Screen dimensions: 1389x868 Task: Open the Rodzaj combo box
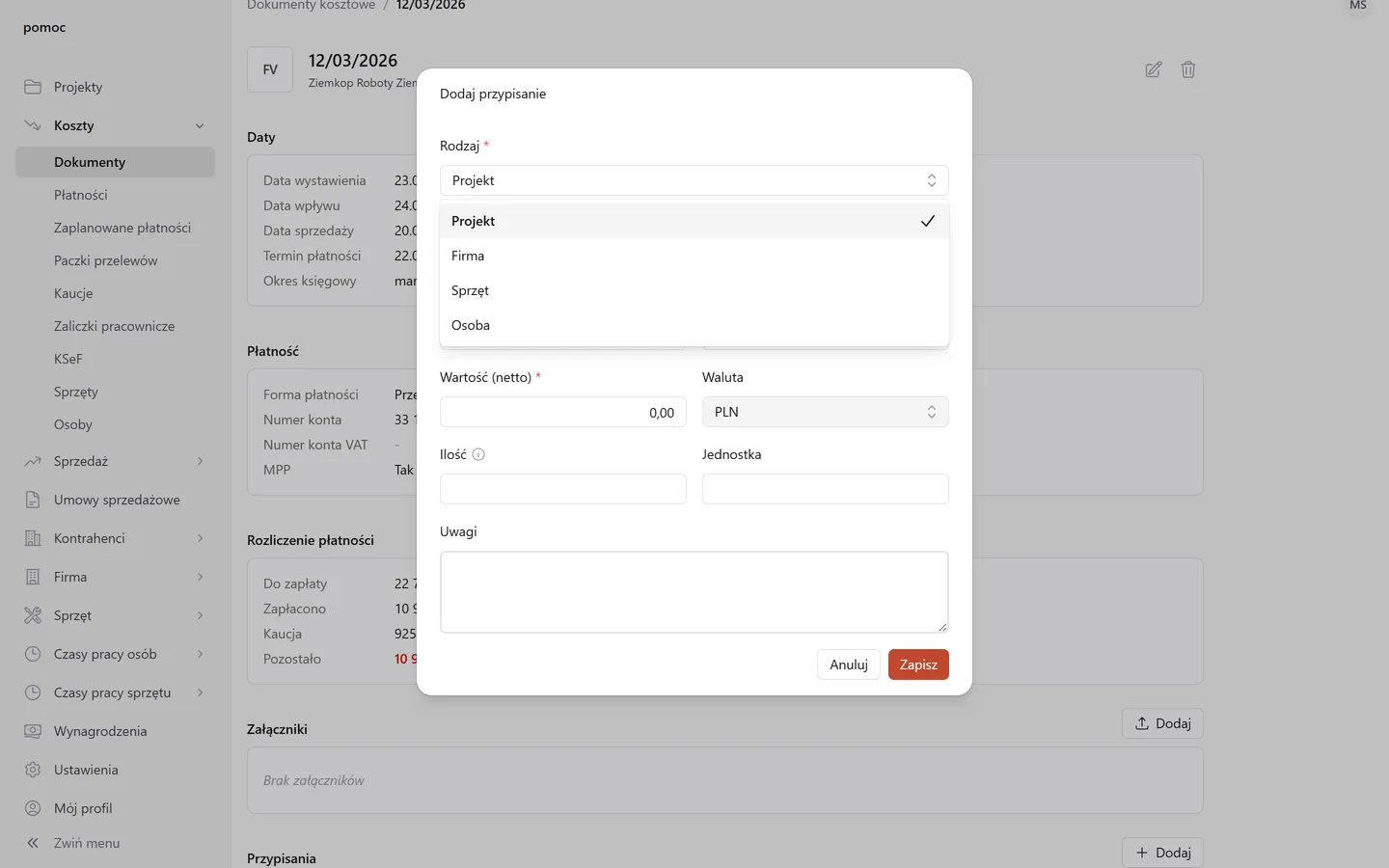(694, 180)
